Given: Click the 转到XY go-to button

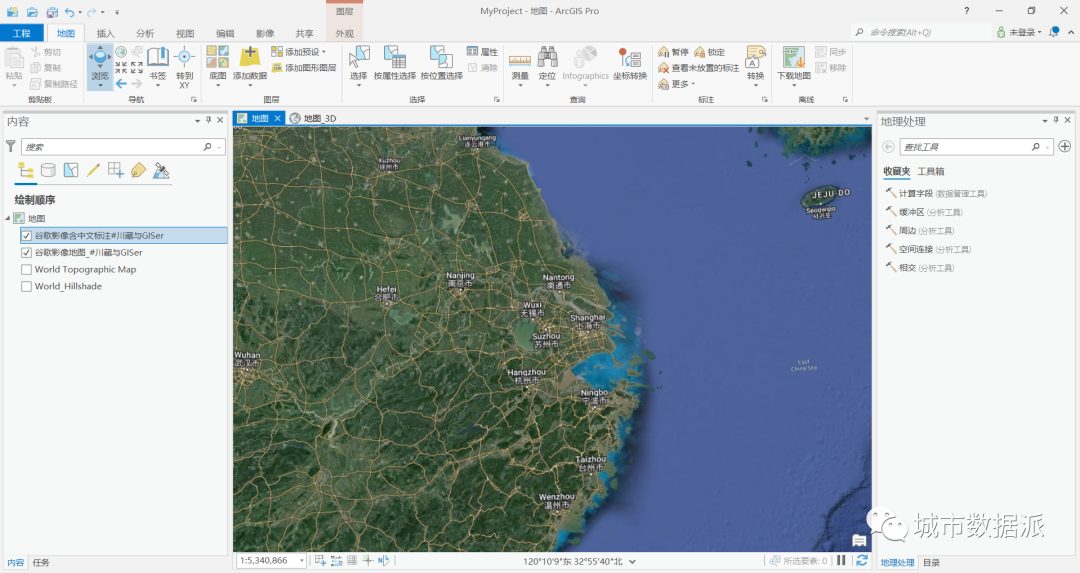Looking at the screenshot, I should coord(184,67).
